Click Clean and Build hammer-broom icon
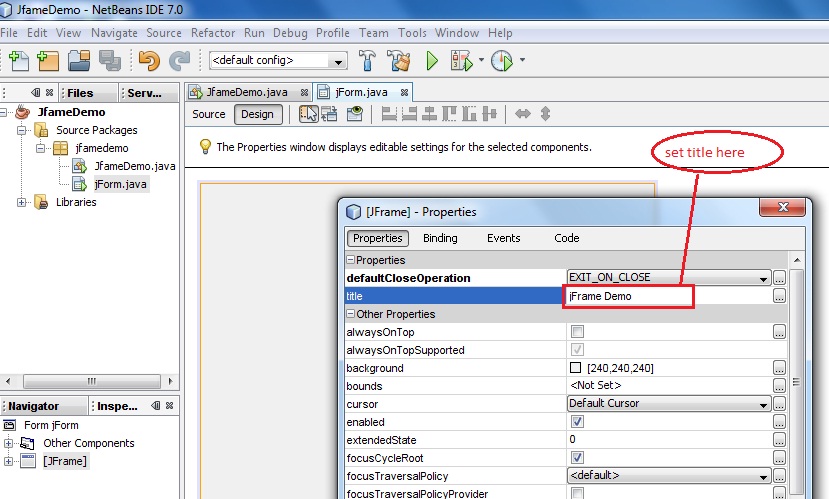The height and width of the screenshot is (499, 829). (399, 61)
